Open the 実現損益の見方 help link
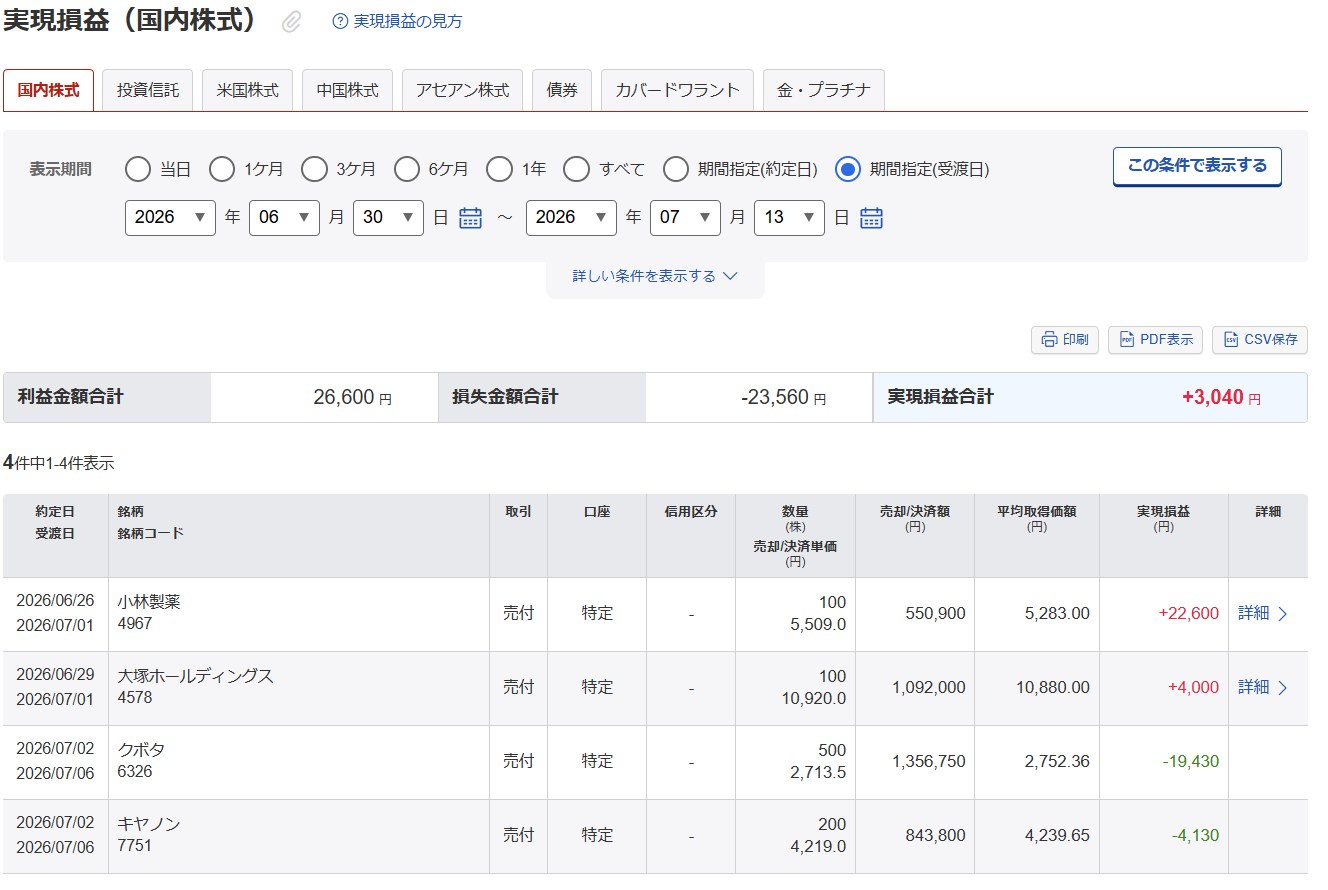The width and height of the screenshot is (1328, 890). [408, 21]
